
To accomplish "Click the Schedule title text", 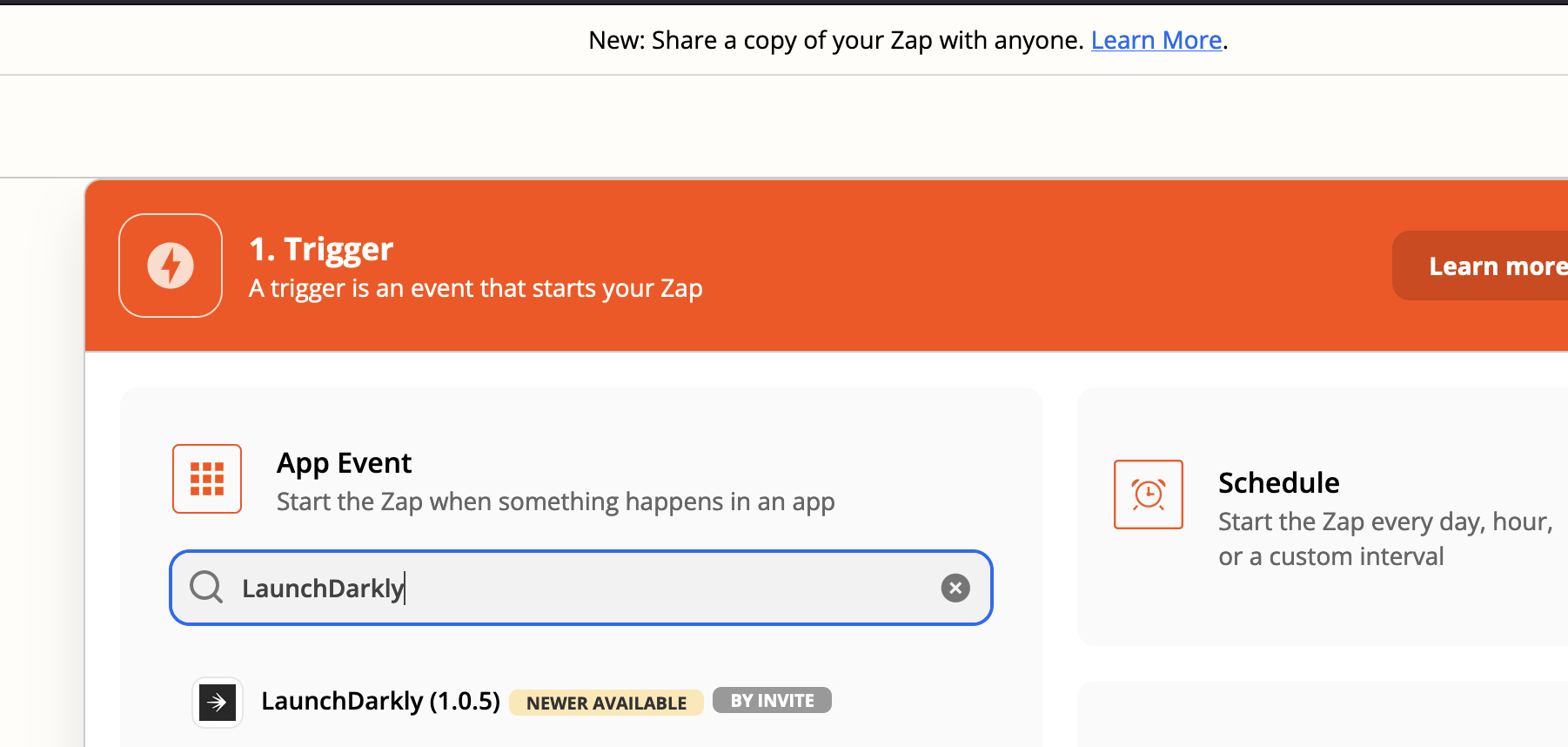I will coord(1278,481).
